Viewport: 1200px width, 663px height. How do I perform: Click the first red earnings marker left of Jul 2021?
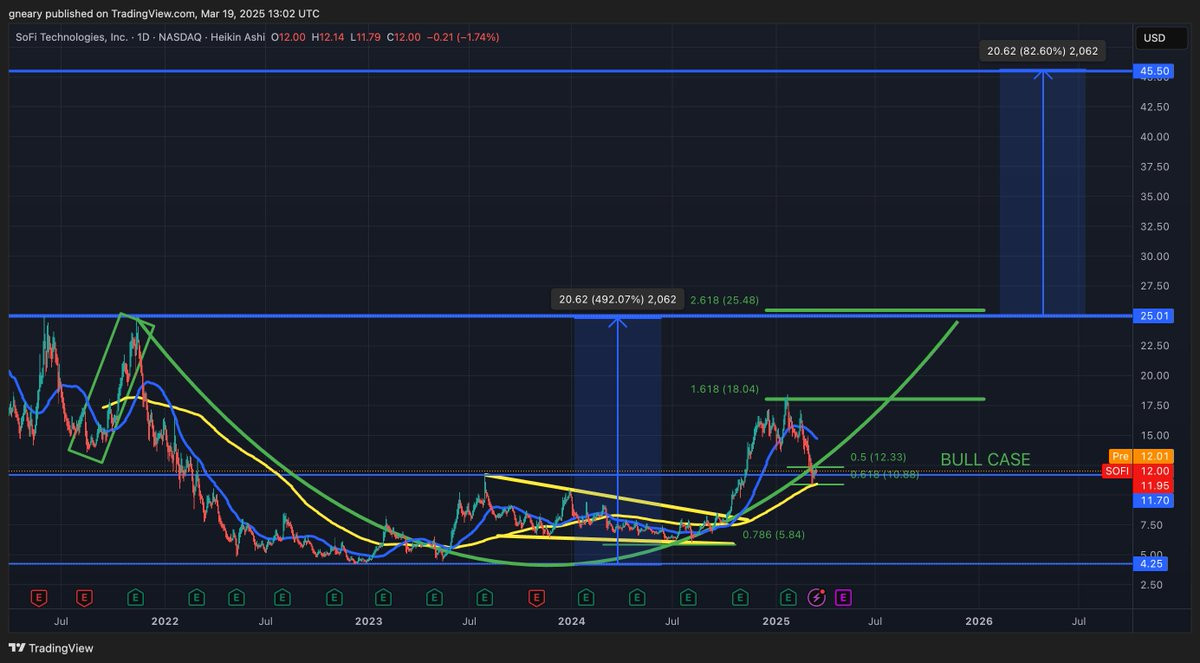point(40,597)
